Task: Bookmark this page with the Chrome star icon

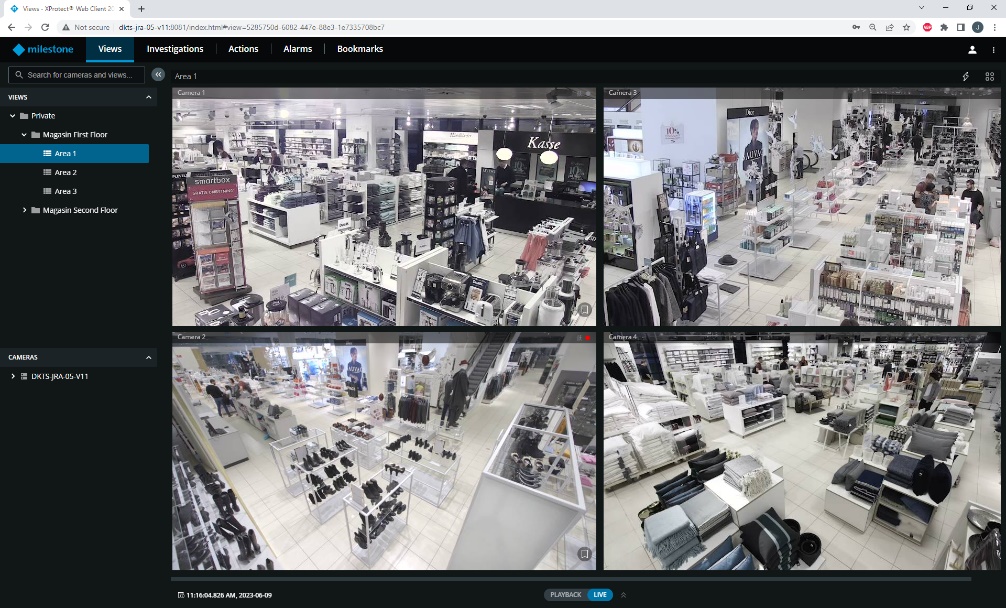Action: tap(906, 27)
